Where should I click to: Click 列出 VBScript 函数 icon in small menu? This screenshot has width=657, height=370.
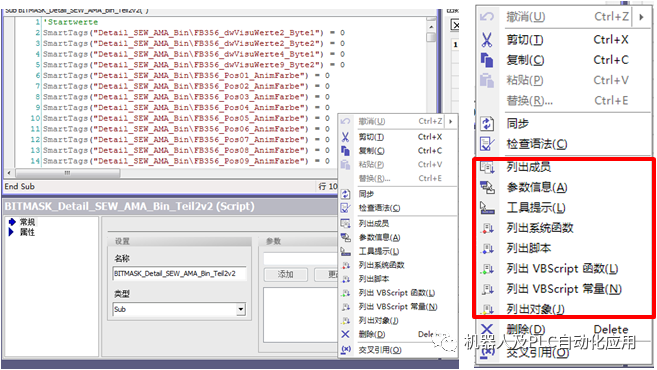point(345,293)
